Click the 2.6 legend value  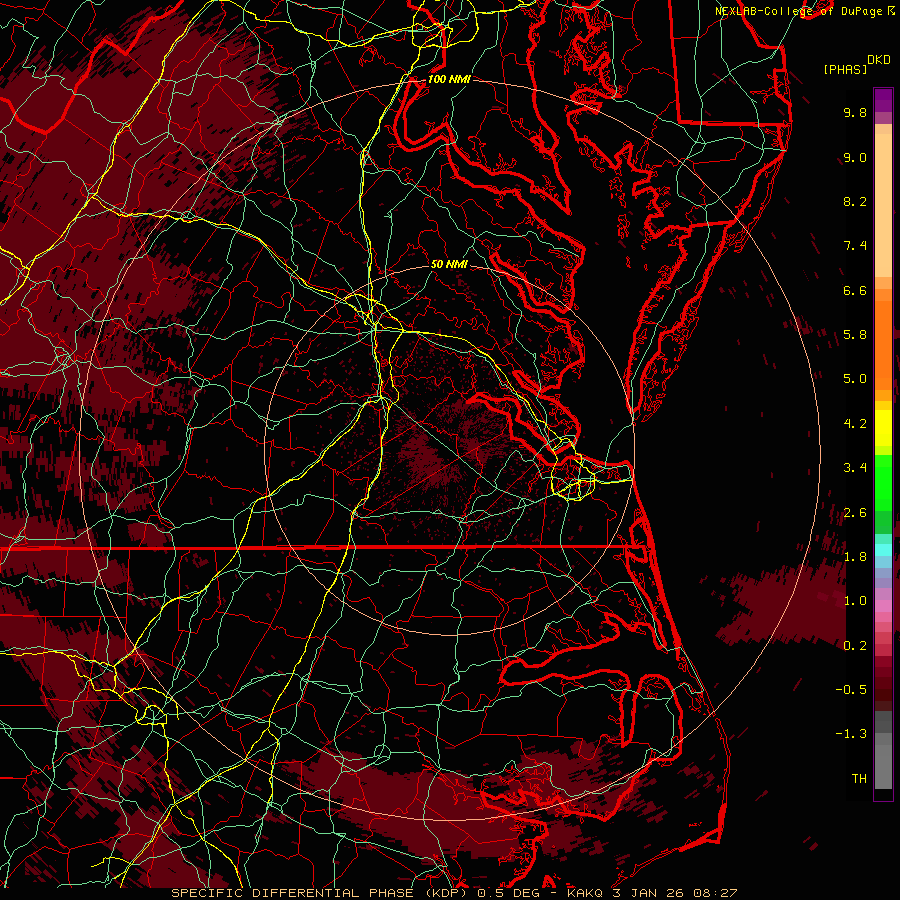pyautogui.click(x=855, y=513)
